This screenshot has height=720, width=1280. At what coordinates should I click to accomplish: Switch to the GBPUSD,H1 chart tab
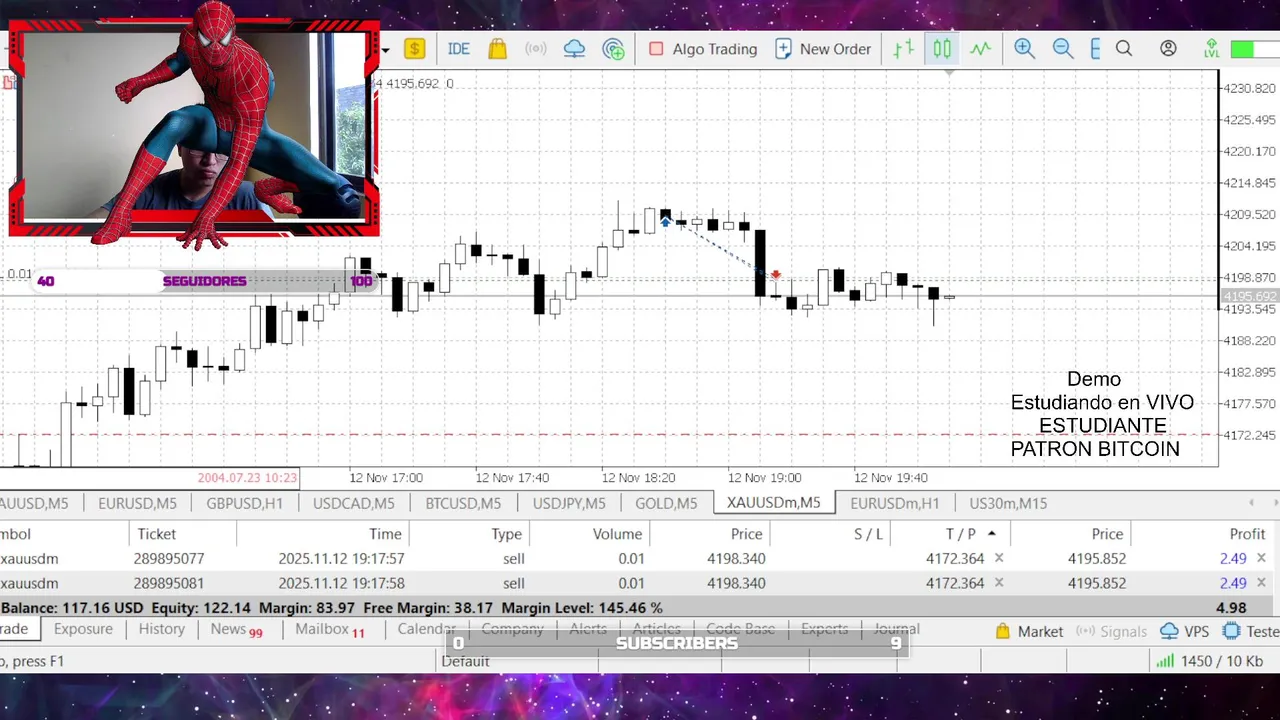point(244,503)
